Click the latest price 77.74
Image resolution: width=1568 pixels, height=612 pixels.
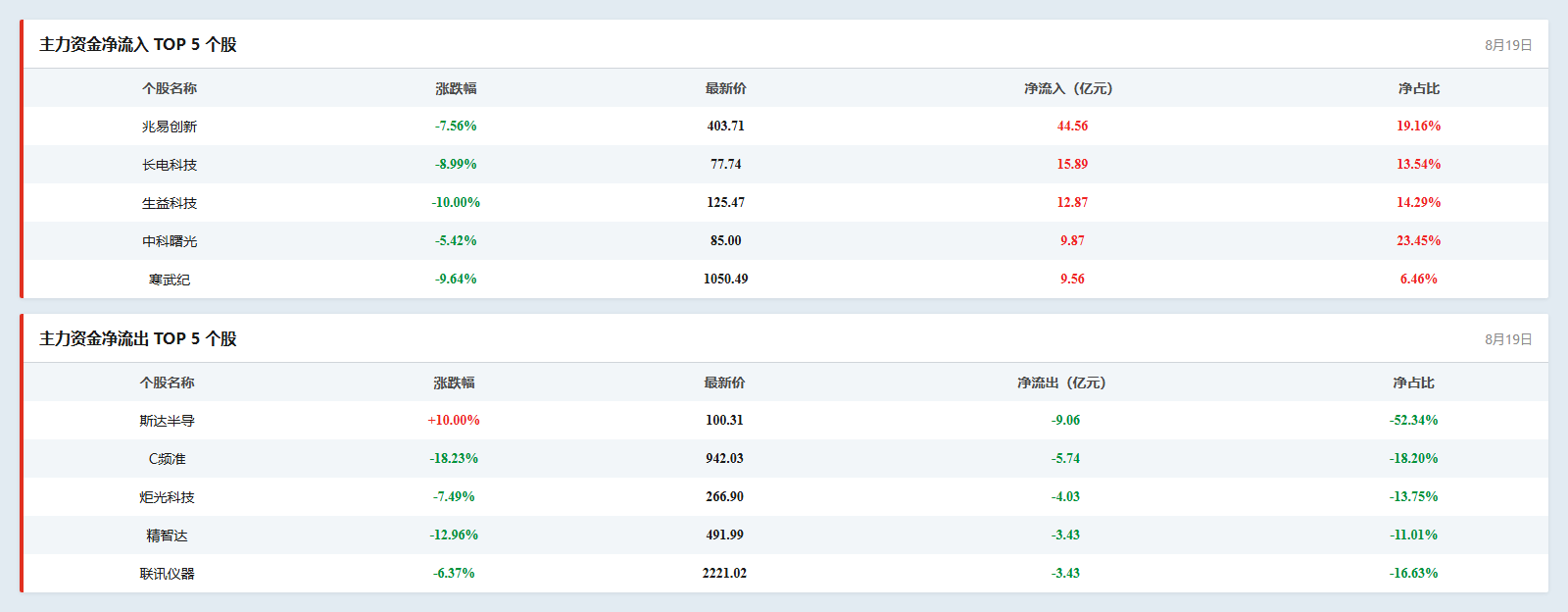726,165
